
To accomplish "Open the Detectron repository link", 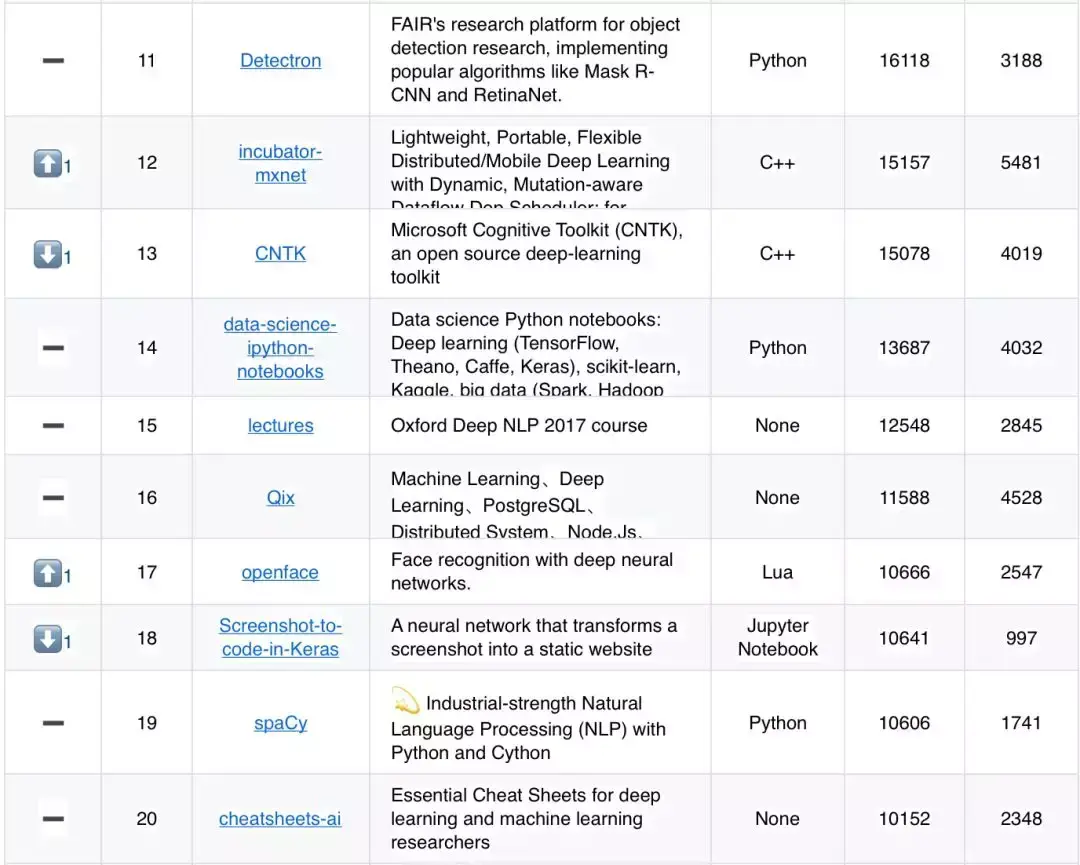I will pos(280,61).
